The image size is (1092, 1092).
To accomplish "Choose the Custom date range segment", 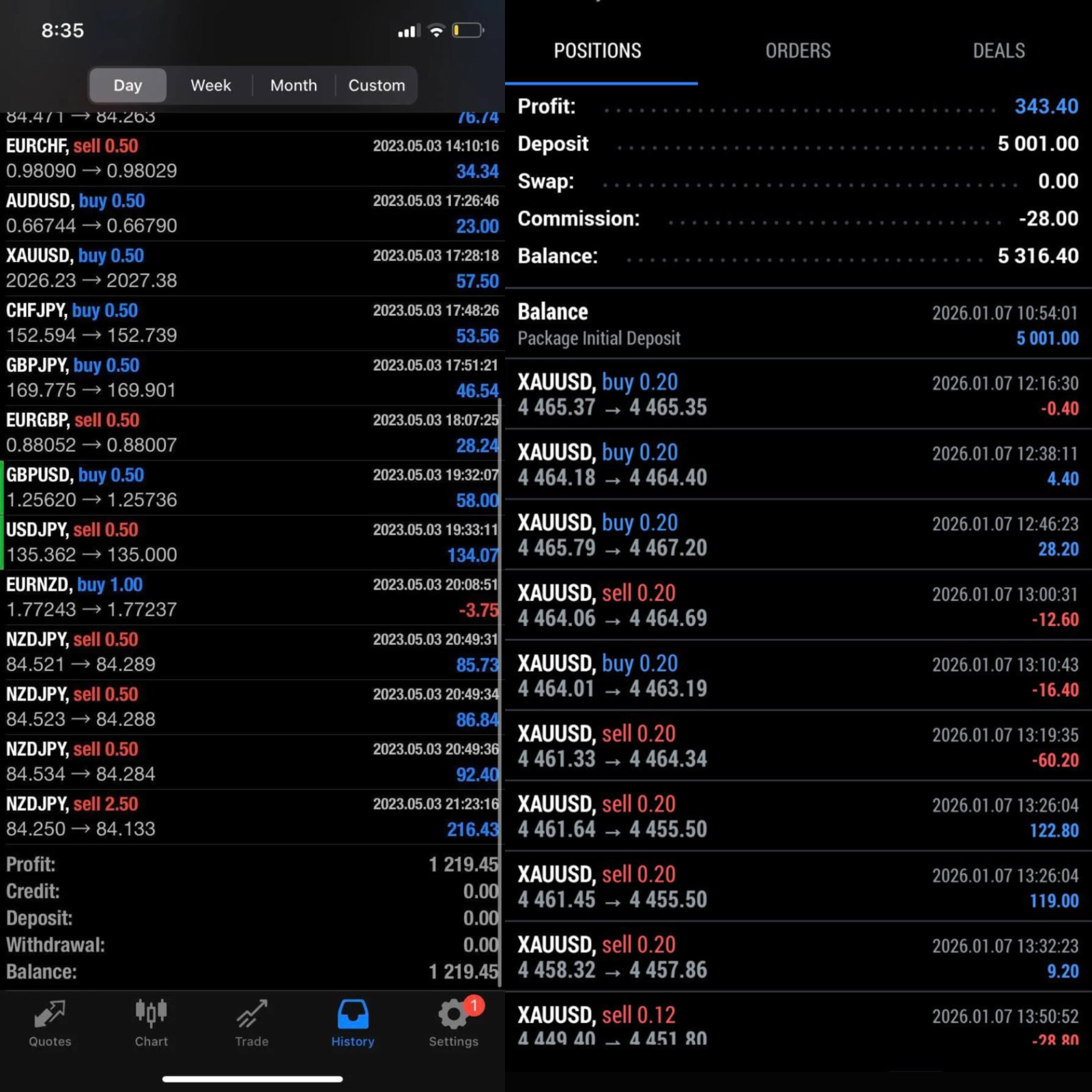I will [x=377, y=85].
